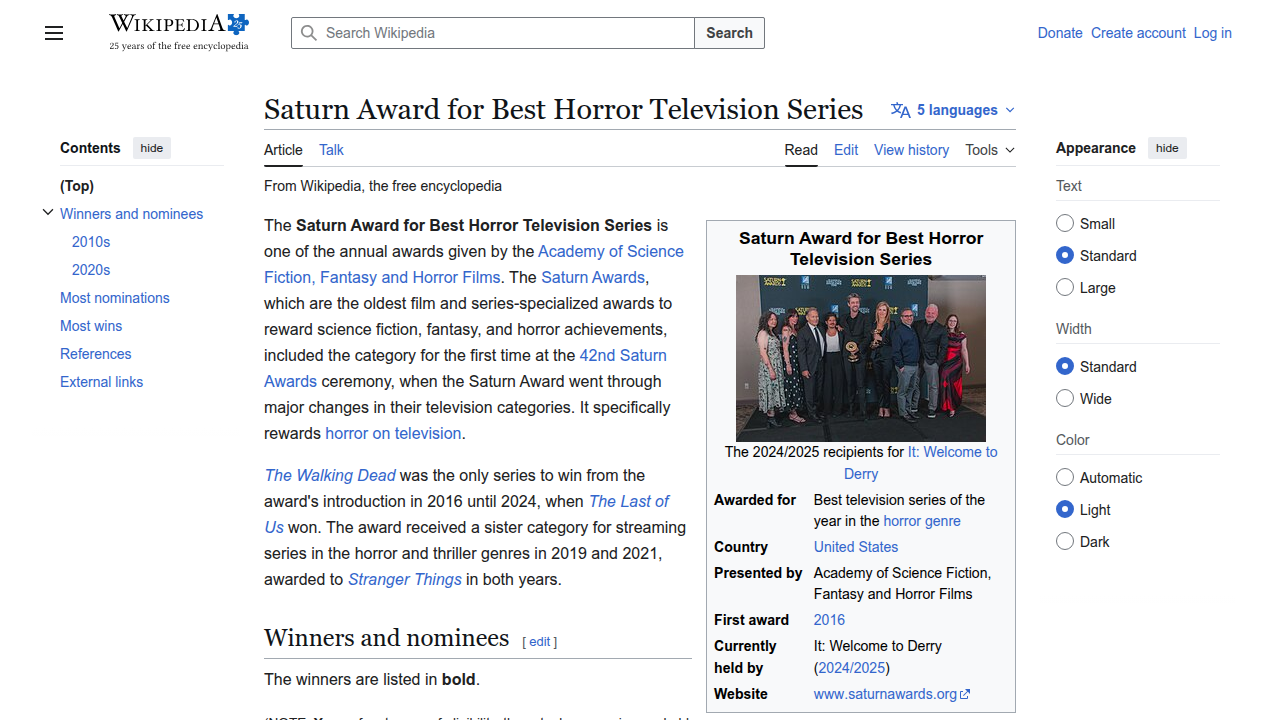Select the Dark color option
This screenshot has width=1280, height=720.
click(x=1065, y=541)
